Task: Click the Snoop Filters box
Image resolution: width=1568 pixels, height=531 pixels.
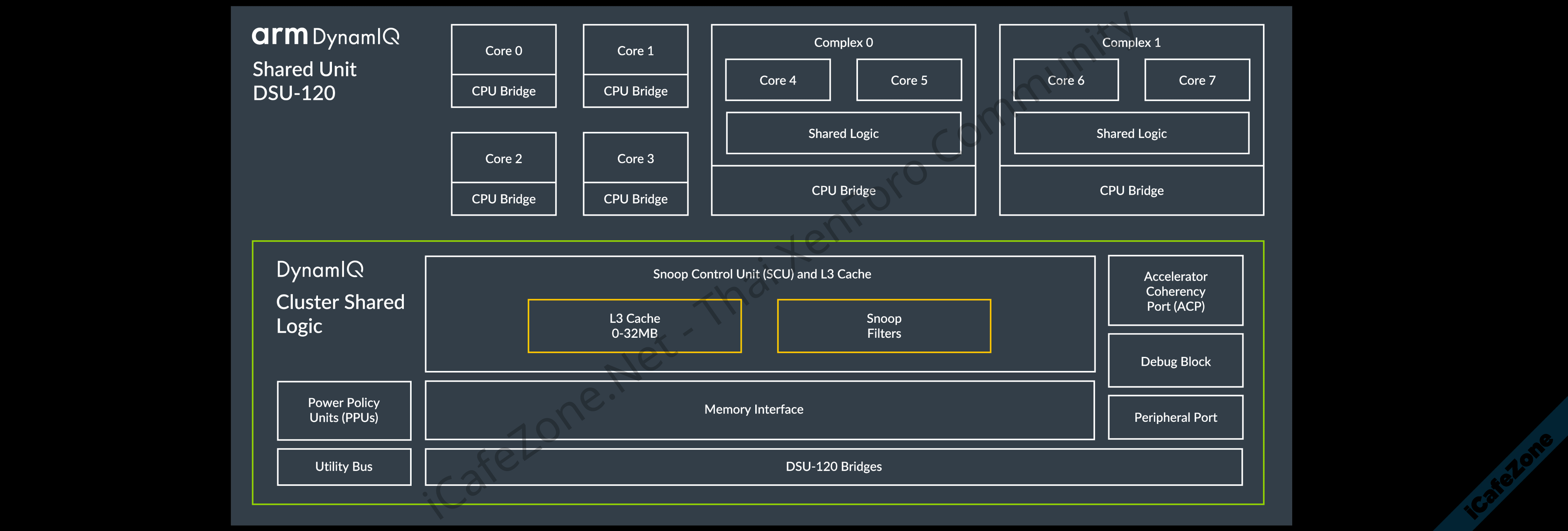Action: 883,325
